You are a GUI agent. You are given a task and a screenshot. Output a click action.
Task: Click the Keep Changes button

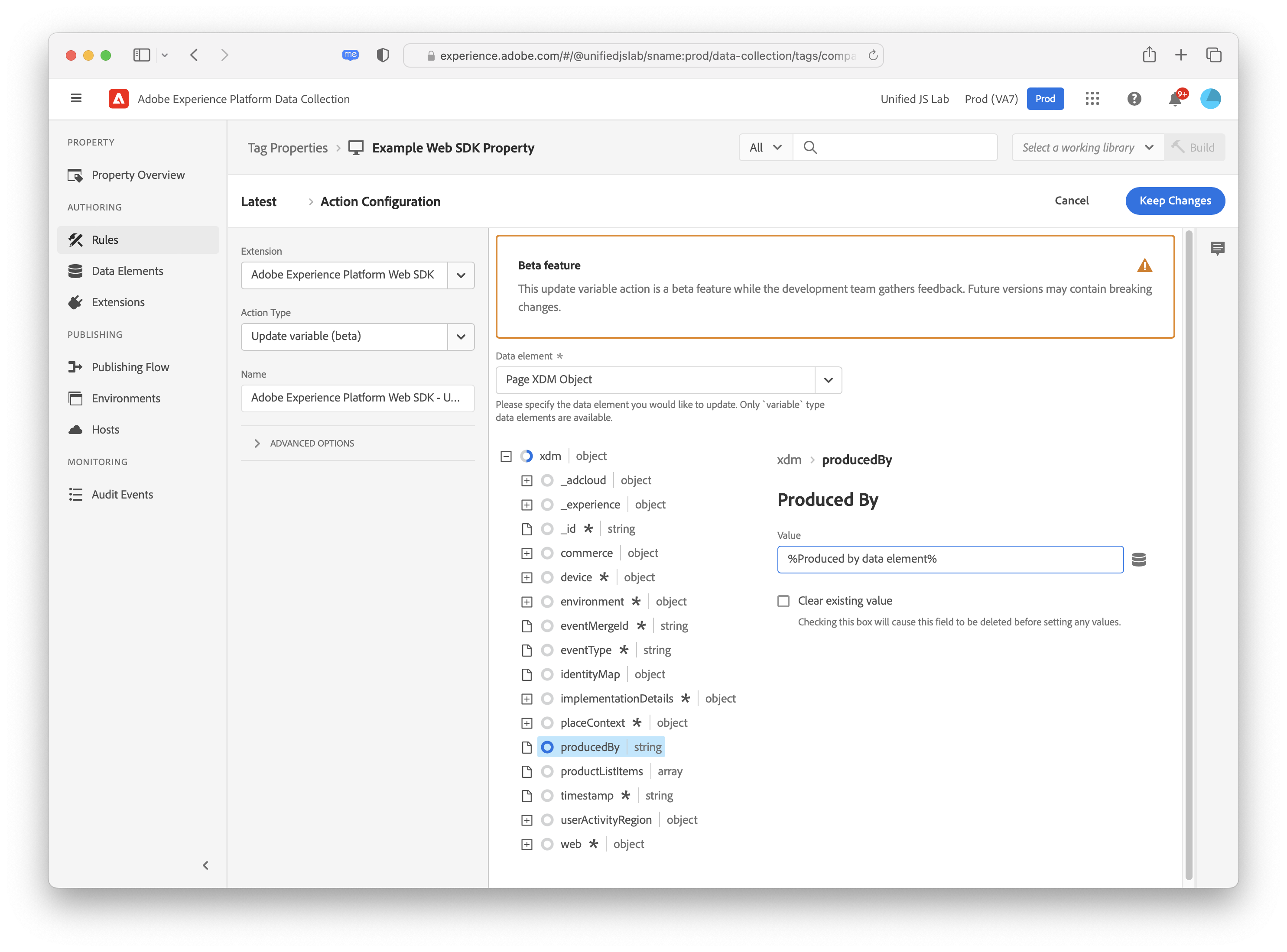pos(1175,201)
